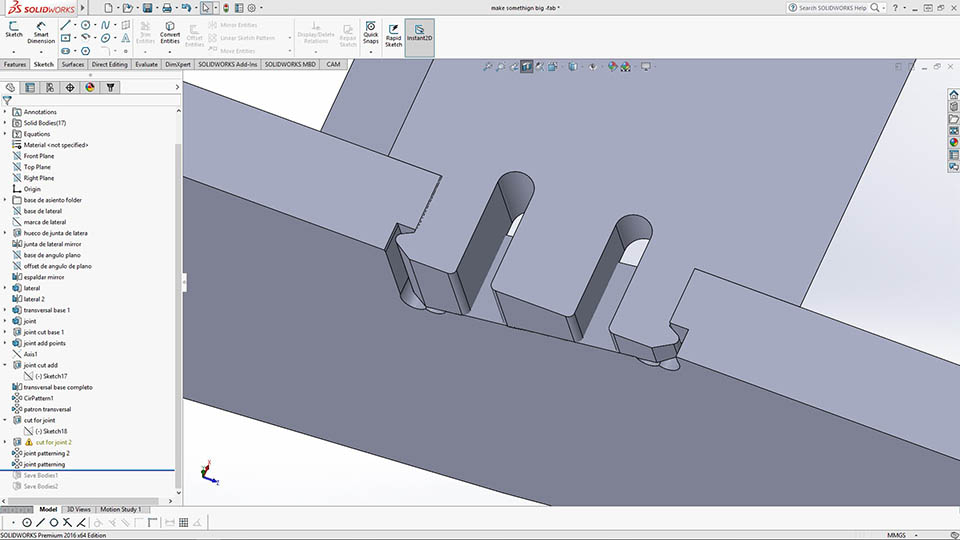Select the Spline sketch tool
This screenshot has height=540, width=960.
point(105,25)
